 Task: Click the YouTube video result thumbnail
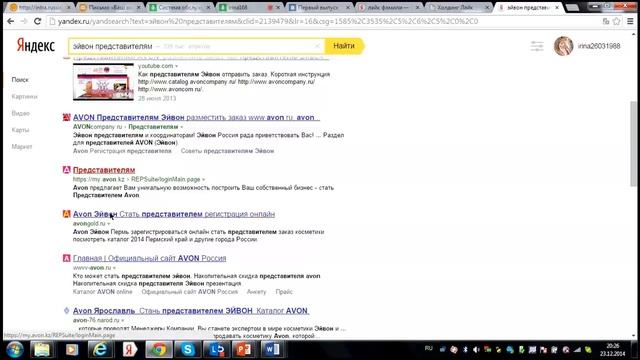(103, 82)
